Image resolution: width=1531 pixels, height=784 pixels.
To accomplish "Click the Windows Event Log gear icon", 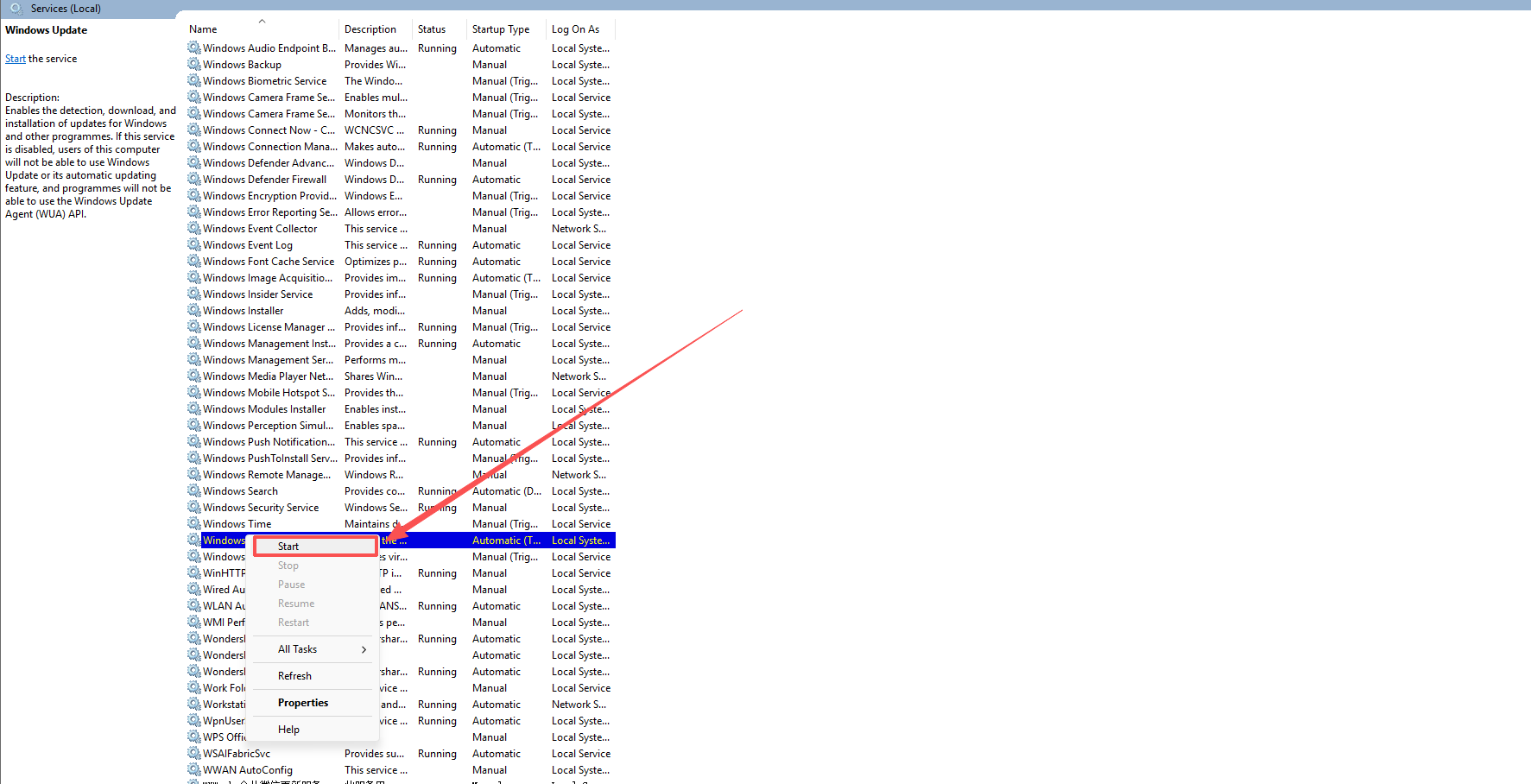I will click(194, 245).
